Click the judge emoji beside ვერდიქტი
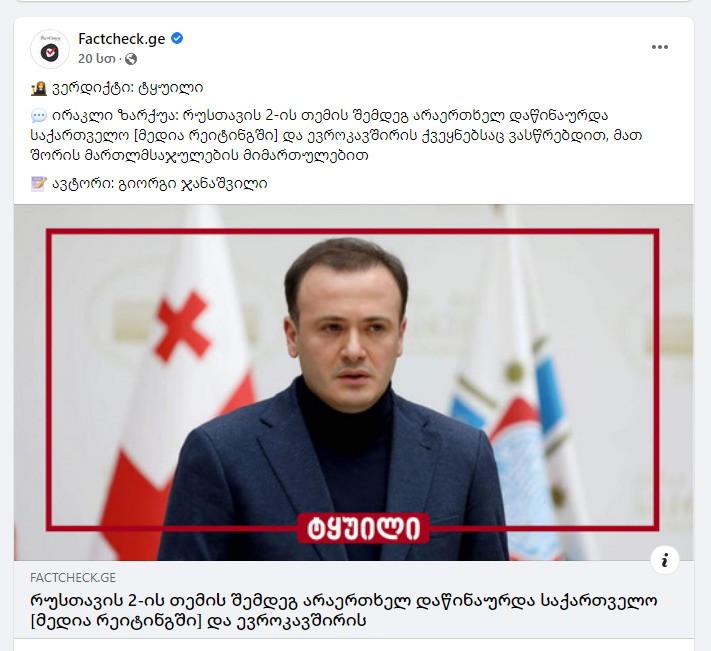The height and width of the screenshot is (651, 711). pos(39,88)
